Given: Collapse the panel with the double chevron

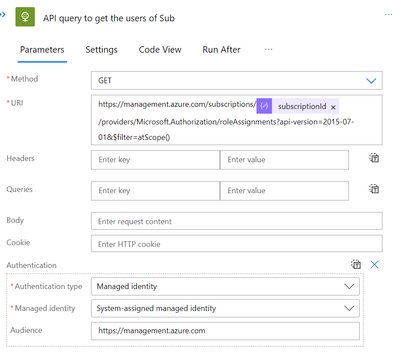Looking at the screenshot, I should pos(3,14).
